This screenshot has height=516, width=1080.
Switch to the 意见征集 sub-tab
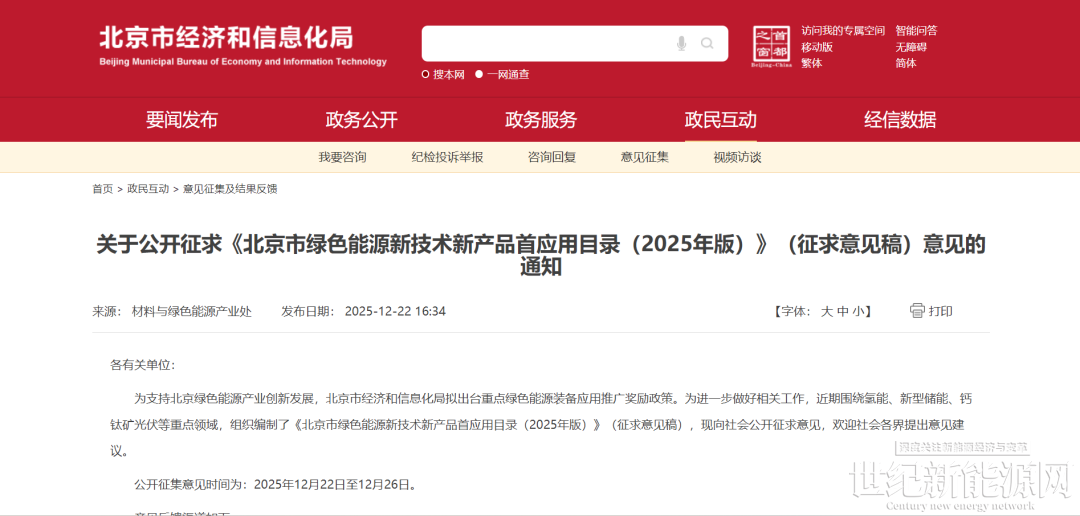(x=644, y=157)
